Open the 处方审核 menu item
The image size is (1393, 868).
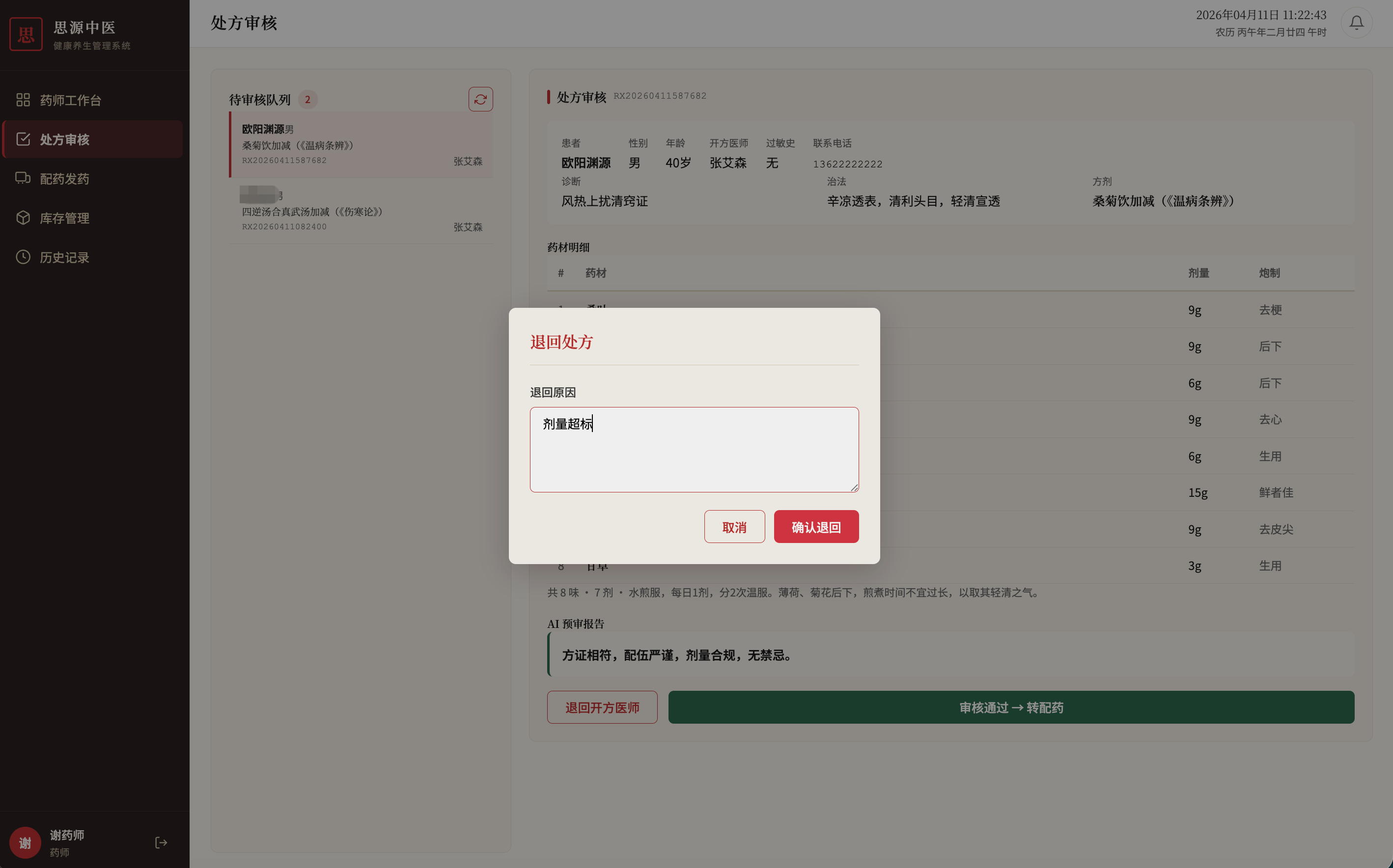[64, 139]
